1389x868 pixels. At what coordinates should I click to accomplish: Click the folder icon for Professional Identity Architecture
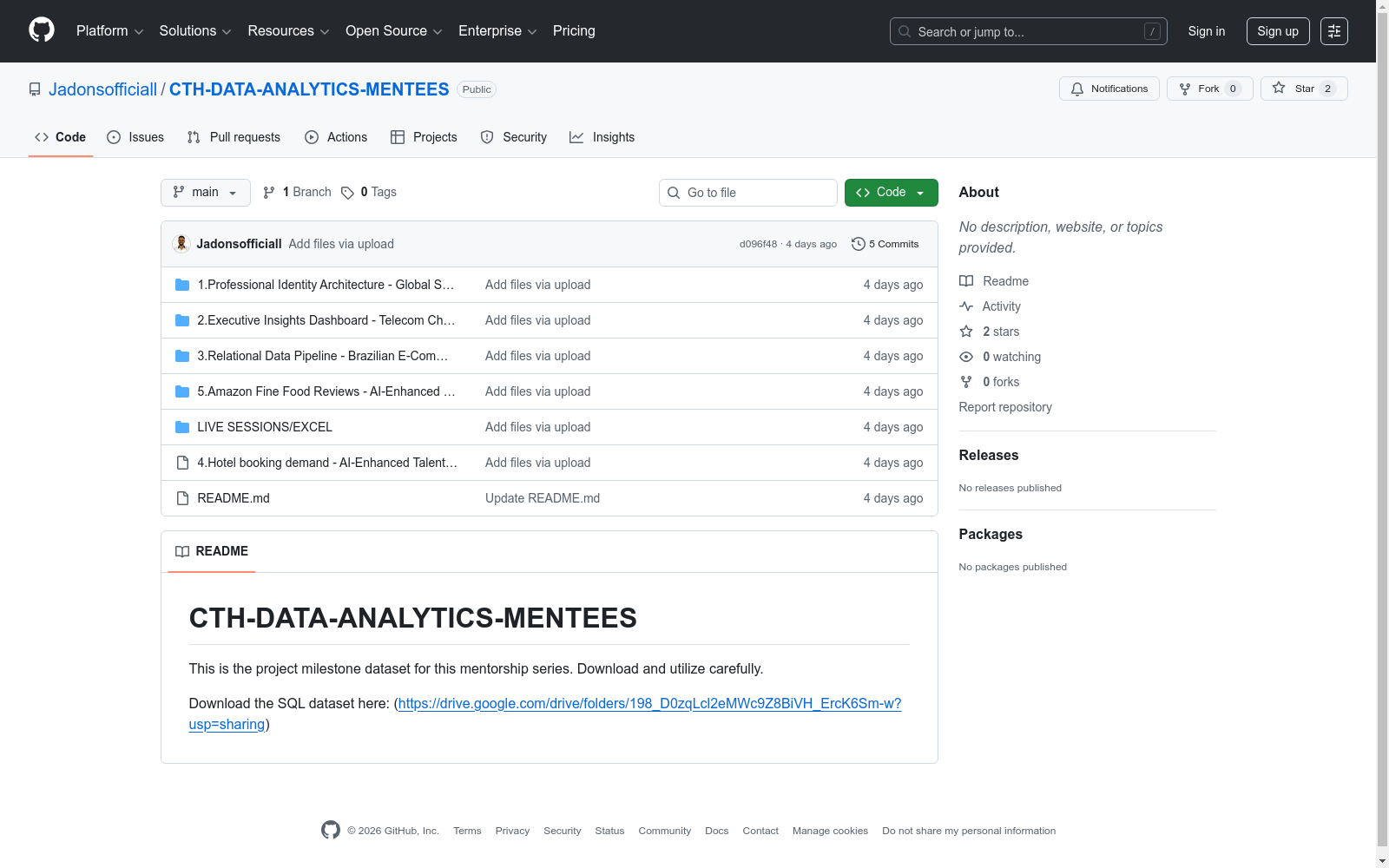[x=182, y=285]
